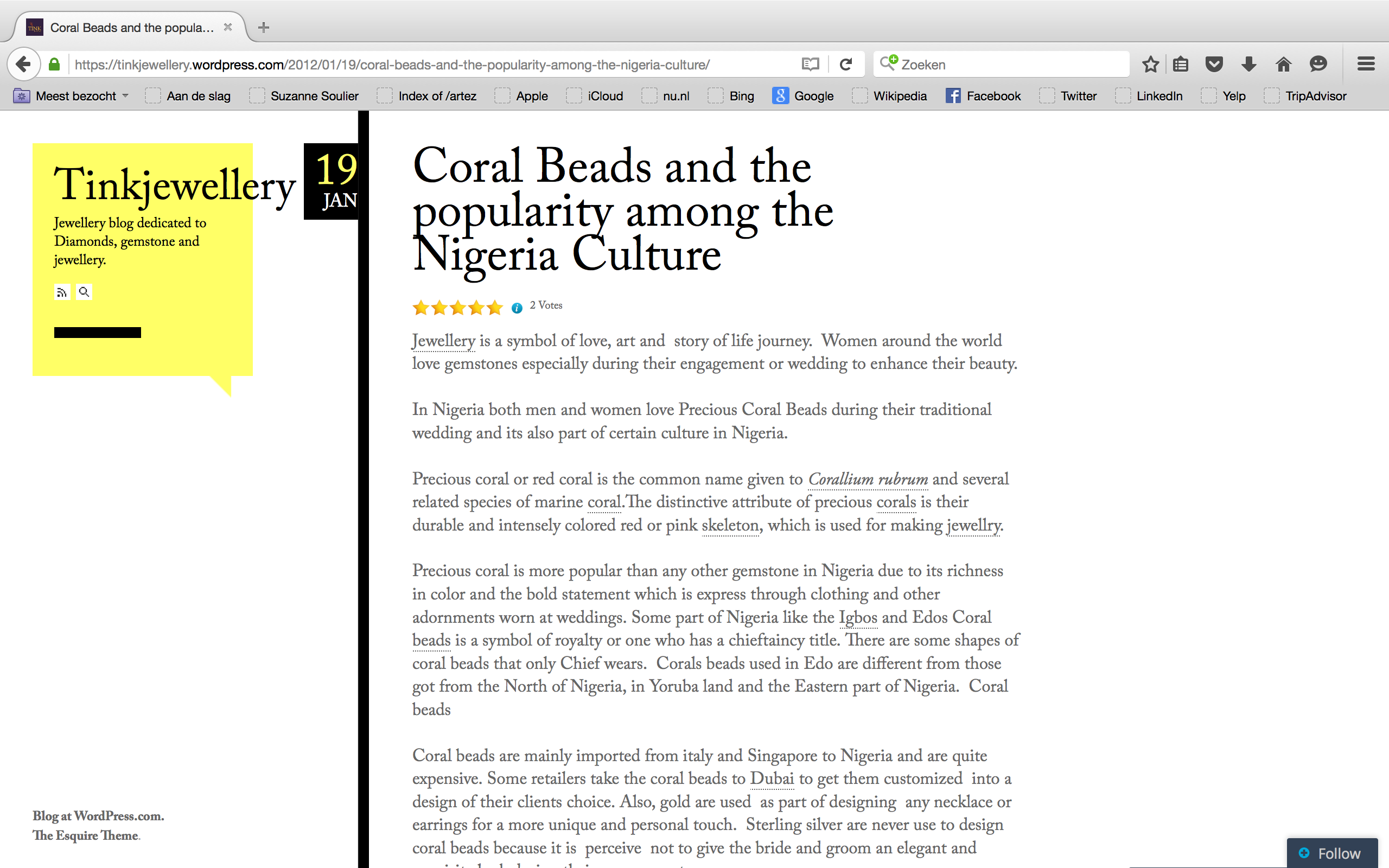
Task: Open the nu.nl bookmark
Action: coord(665,96)
